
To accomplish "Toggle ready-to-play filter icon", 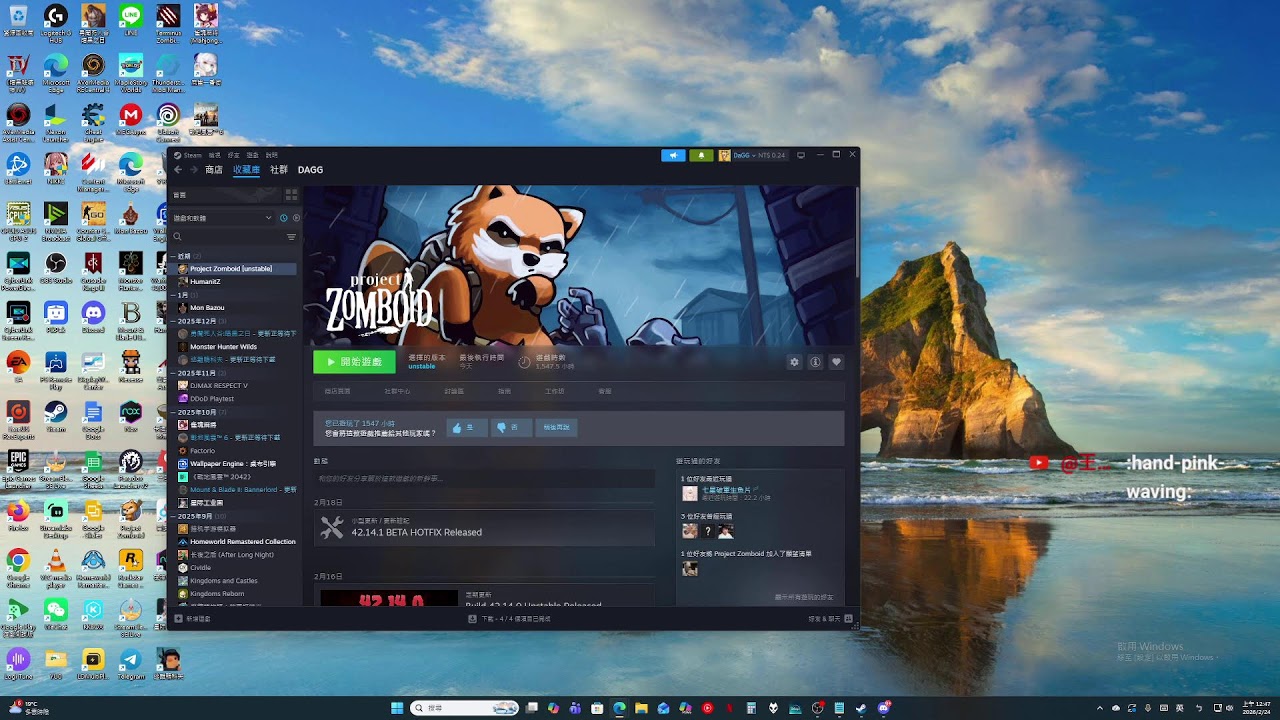I will point(296,217).
